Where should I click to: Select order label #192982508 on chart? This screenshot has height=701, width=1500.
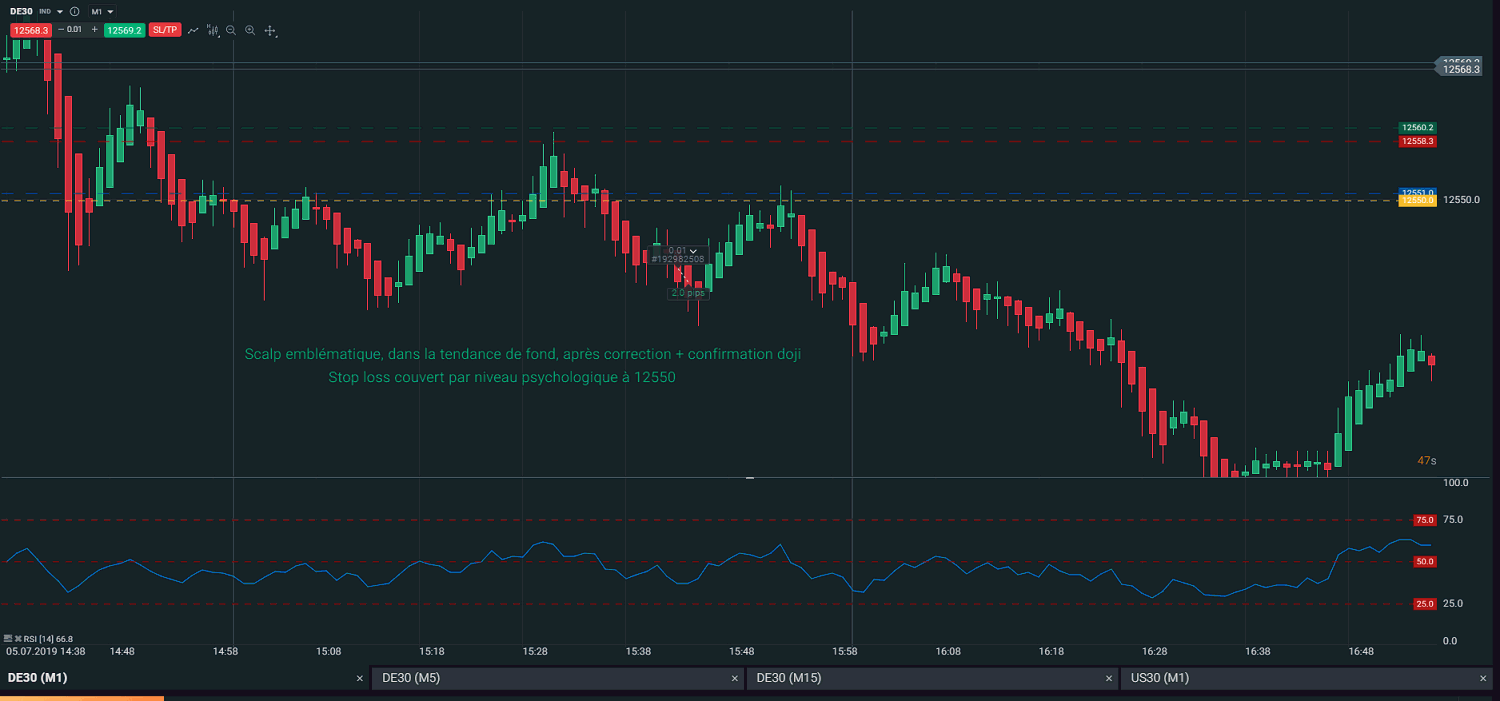coord(678,259)
